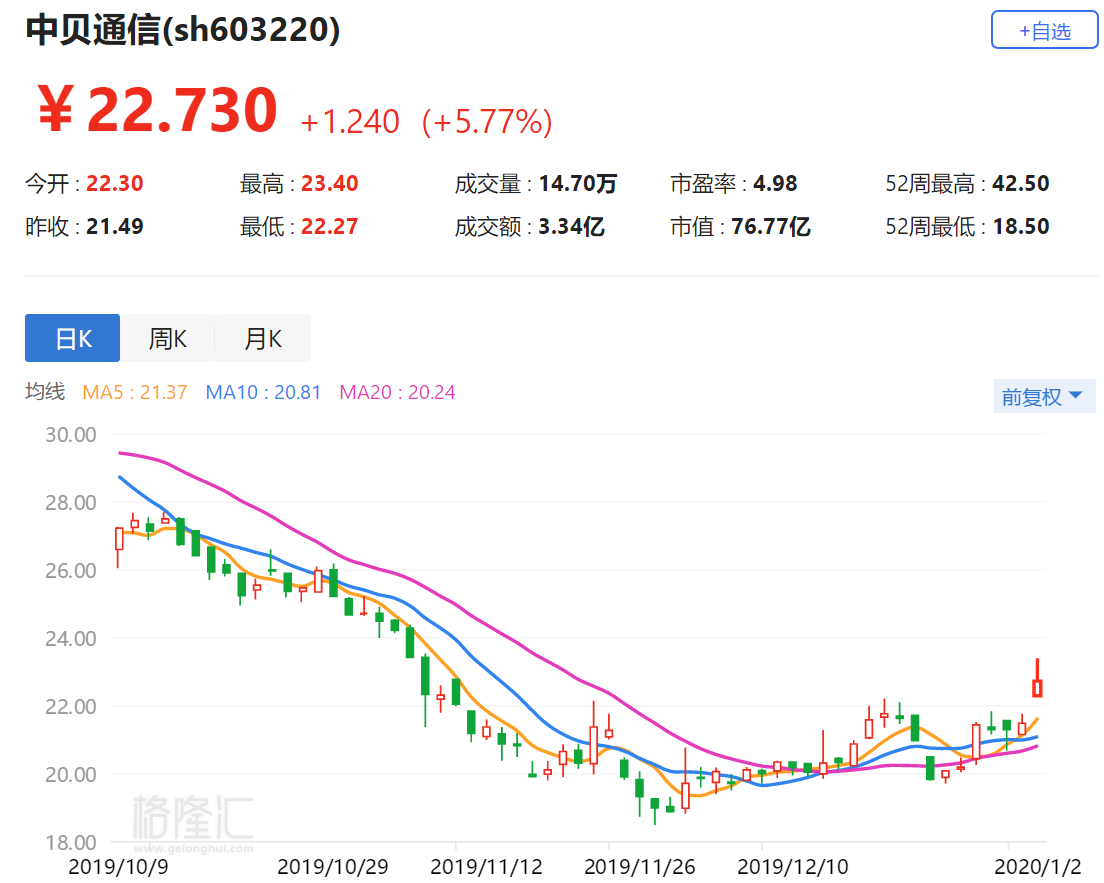
Task: Click the price change +1.240
Action: pos(350,122)
